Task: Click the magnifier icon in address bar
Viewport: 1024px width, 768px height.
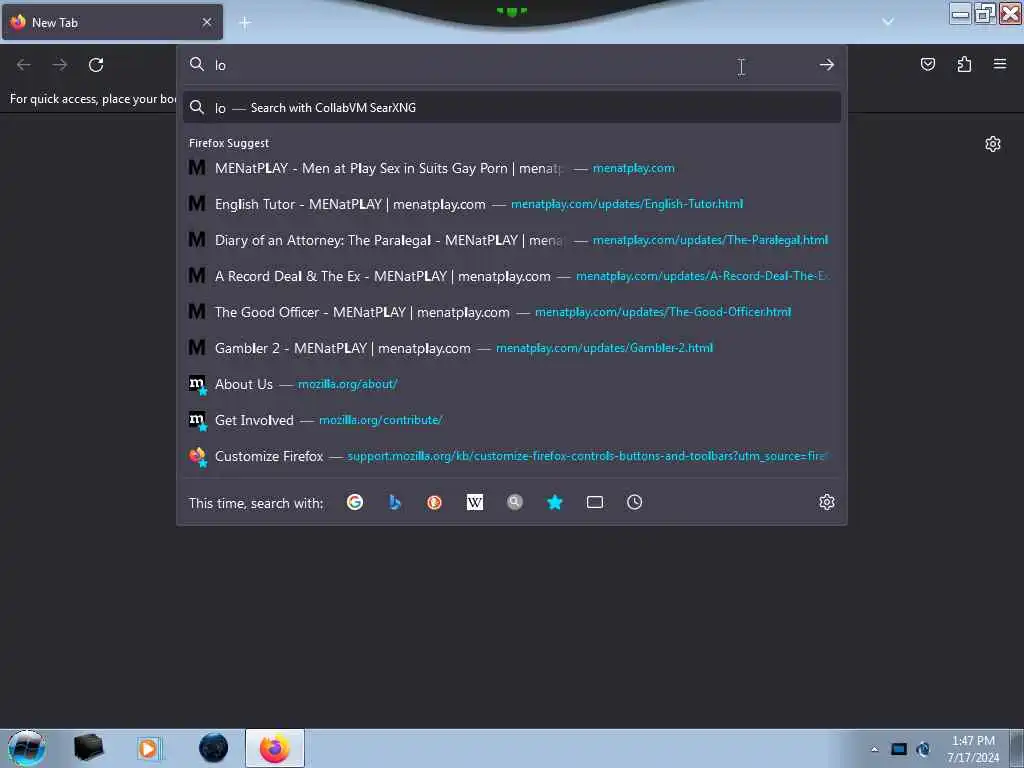Action: pos(197,64)
